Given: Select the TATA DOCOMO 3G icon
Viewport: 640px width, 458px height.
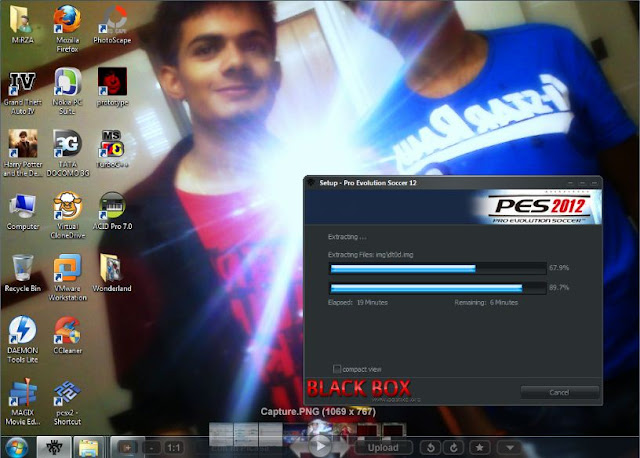Looking at the screenshot, I should click(67, 153).
